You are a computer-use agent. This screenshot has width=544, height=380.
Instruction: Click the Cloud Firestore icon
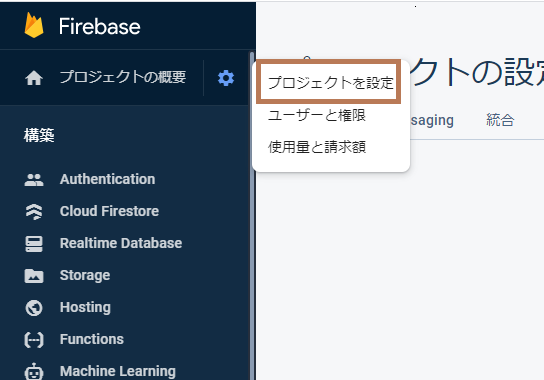(x=34, y=212)
